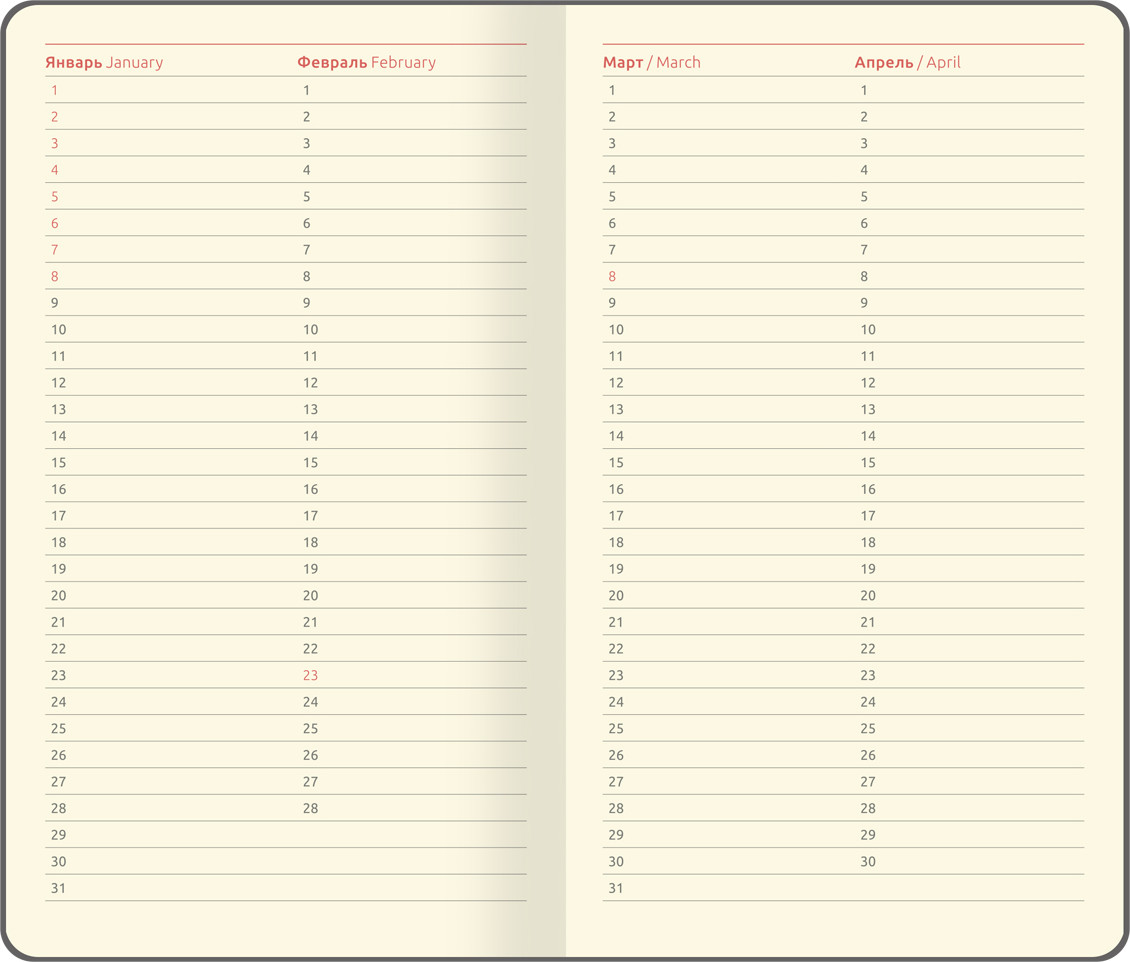The height and width of the screenshot is (962, 1130).
Task: Select day 28 in February column
Action: [x=310, y=808]
